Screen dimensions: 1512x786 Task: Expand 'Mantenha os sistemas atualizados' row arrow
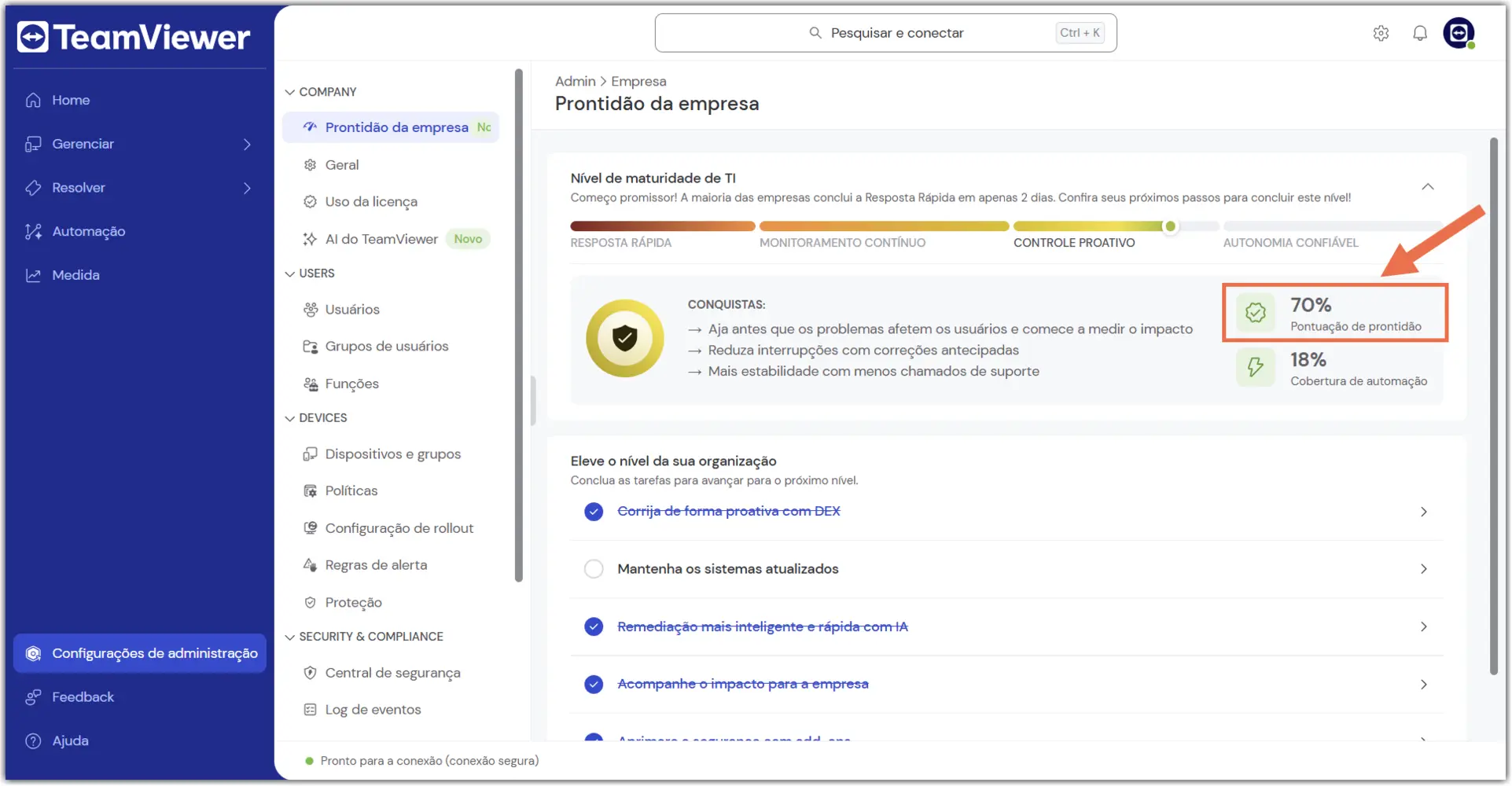(1424, 569)
